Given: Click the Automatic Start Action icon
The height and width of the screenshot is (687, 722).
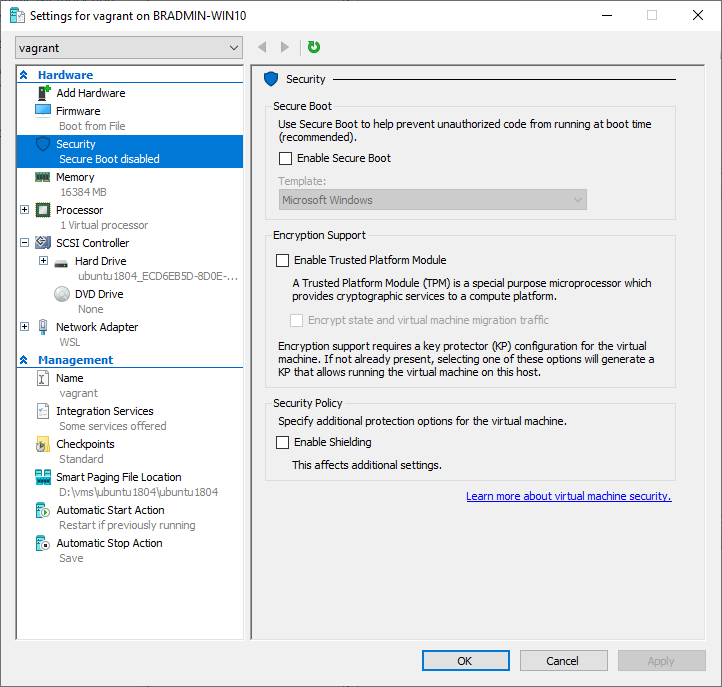Looking at the screenshot, I should click(43, 510).
